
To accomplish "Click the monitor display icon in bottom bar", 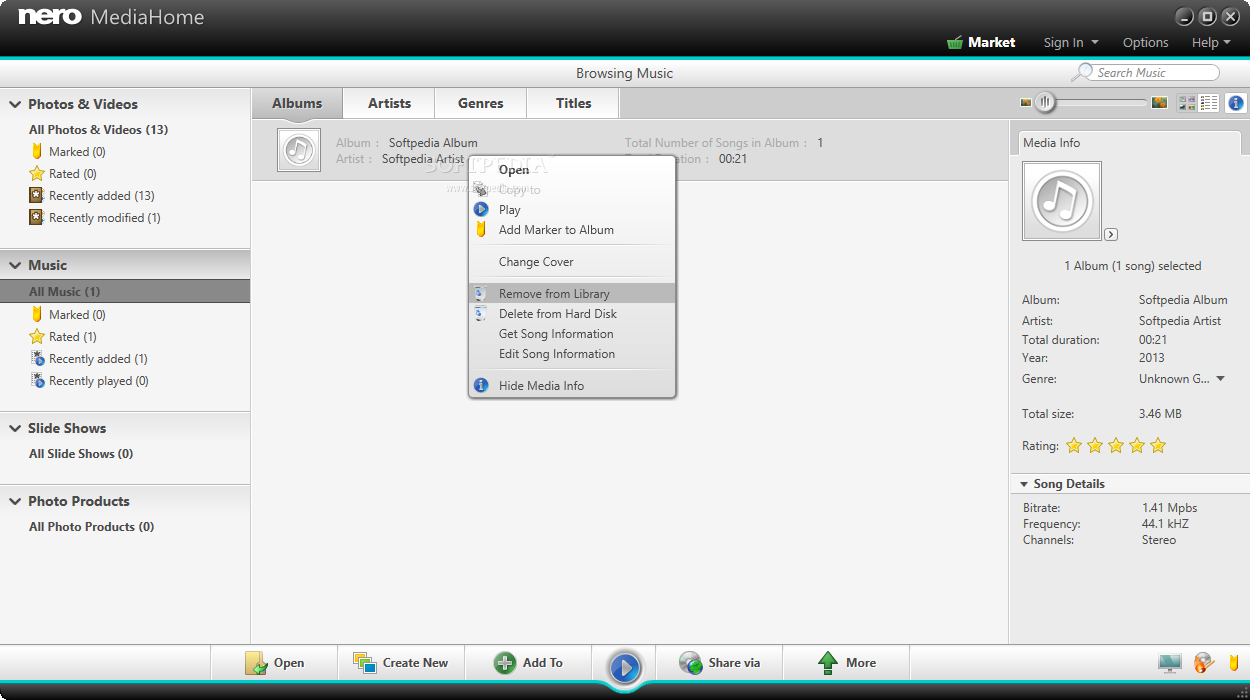I will pos(1169,663).
